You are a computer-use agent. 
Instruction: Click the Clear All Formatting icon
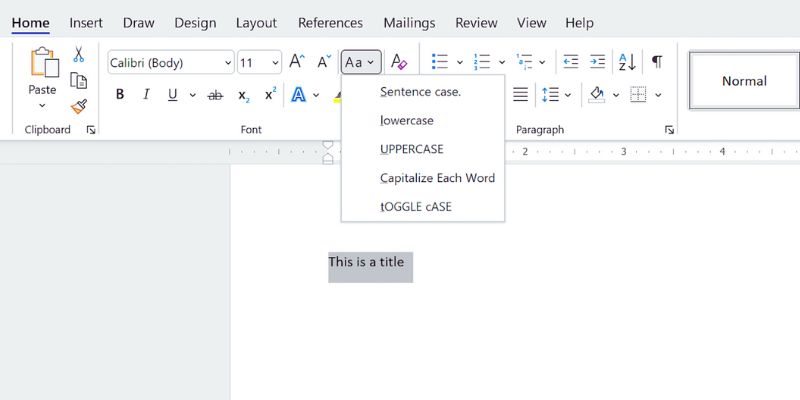398,62
